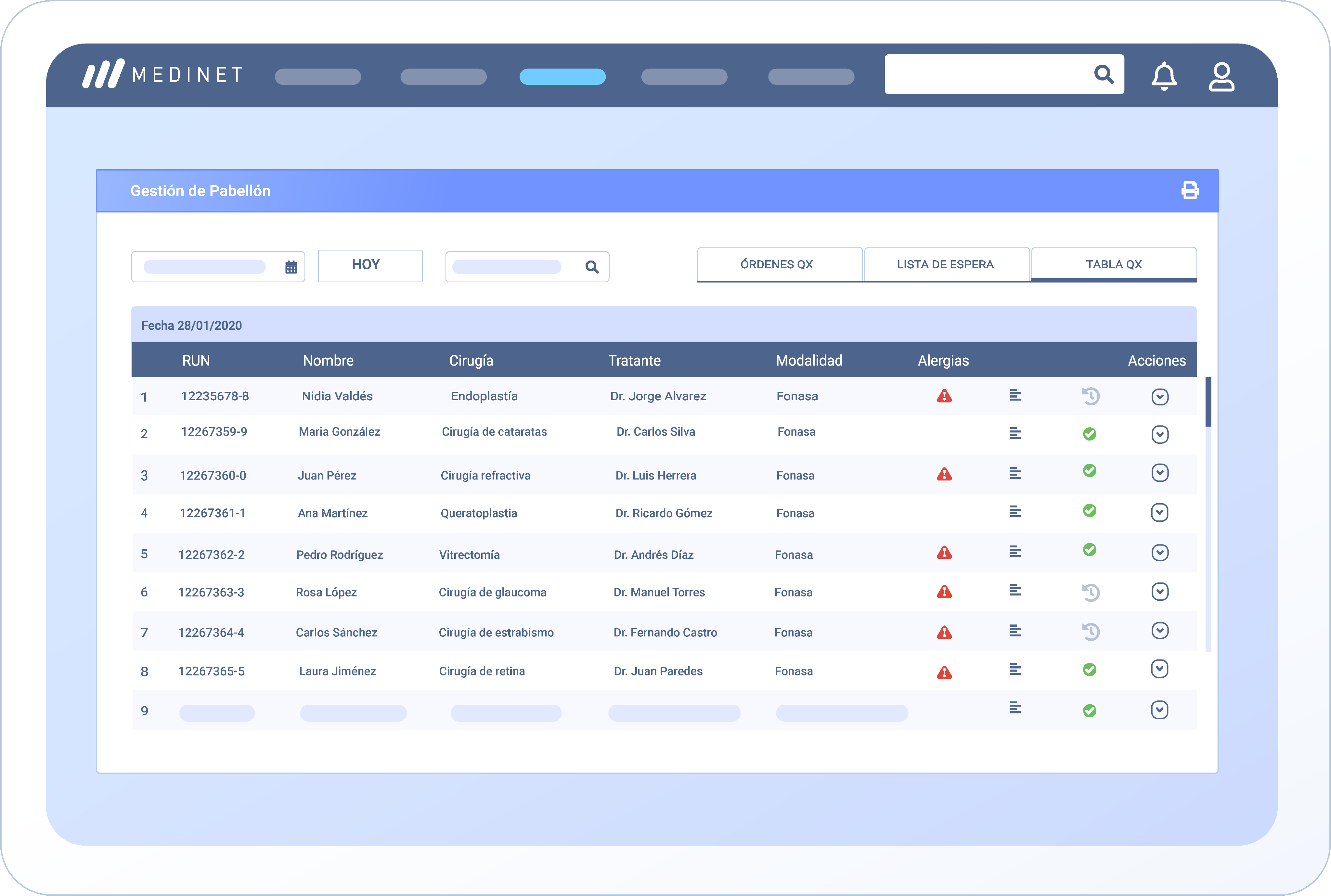Viewport: 1331px width, 896px height.
Task: View allergy alert for Carlos Sánchez
Action: point(944,632)
